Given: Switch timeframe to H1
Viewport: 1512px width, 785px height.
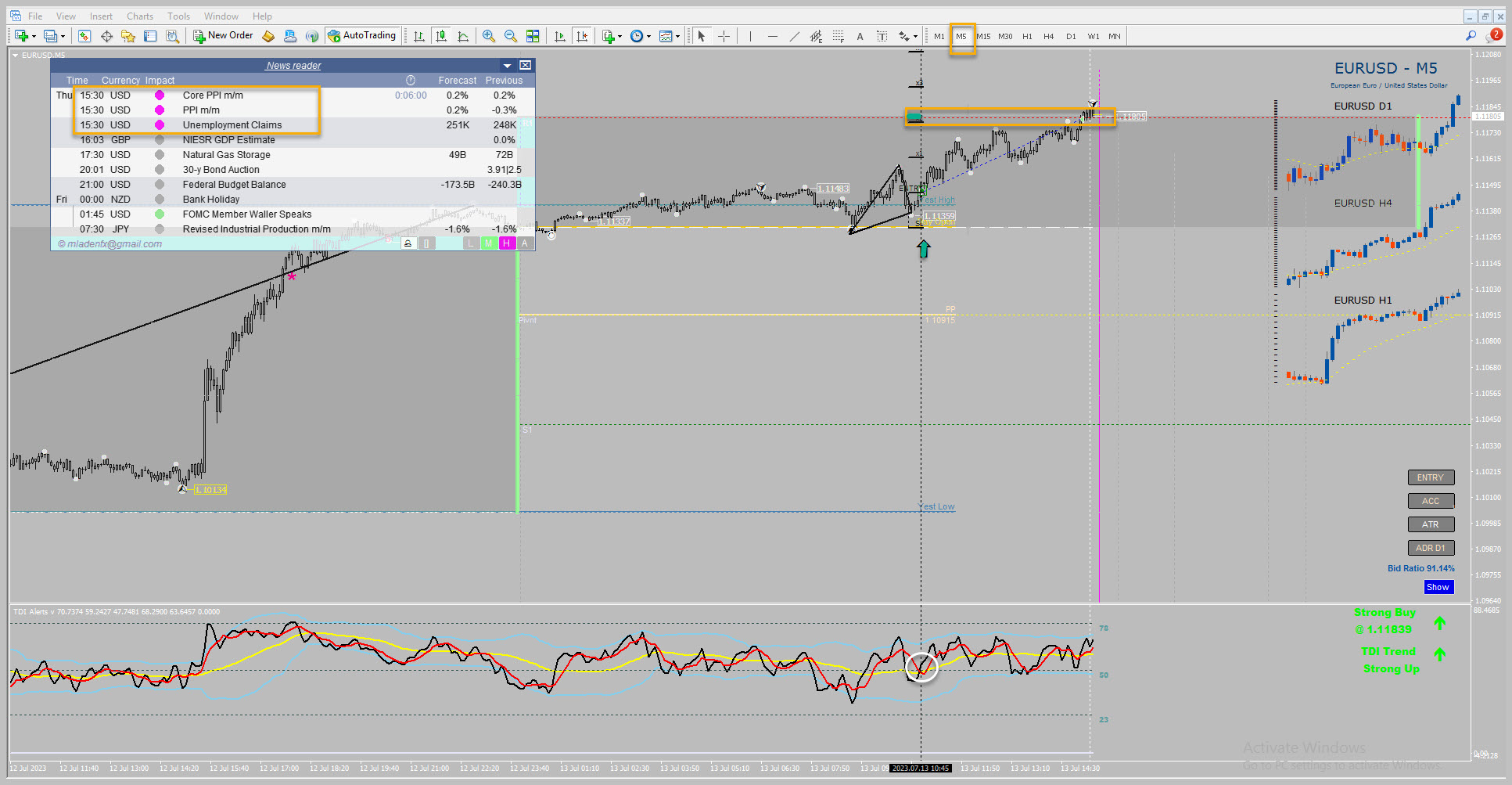Looking at the screenshot, I should pyautogui.click(x=1027, y=36).
